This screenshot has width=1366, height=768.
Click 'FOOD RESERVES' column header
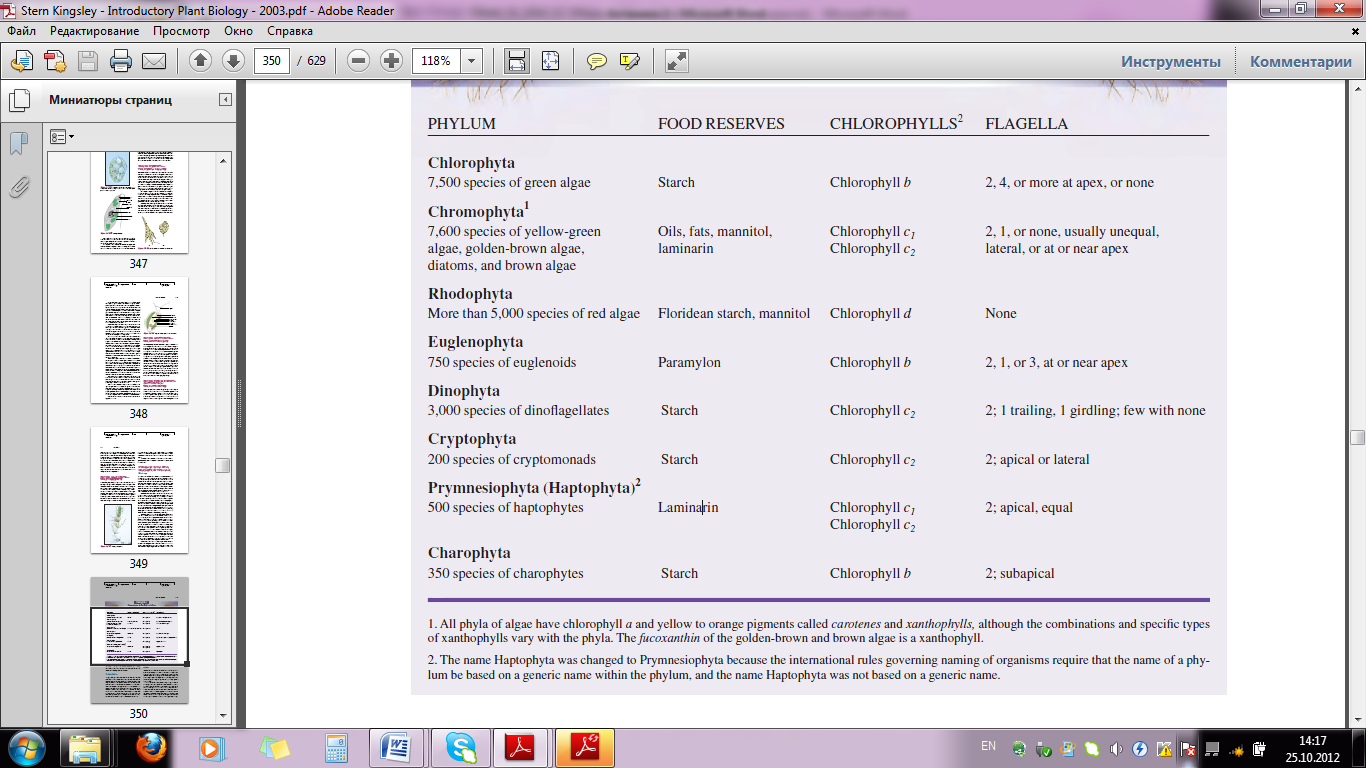[x=721, y=124]
